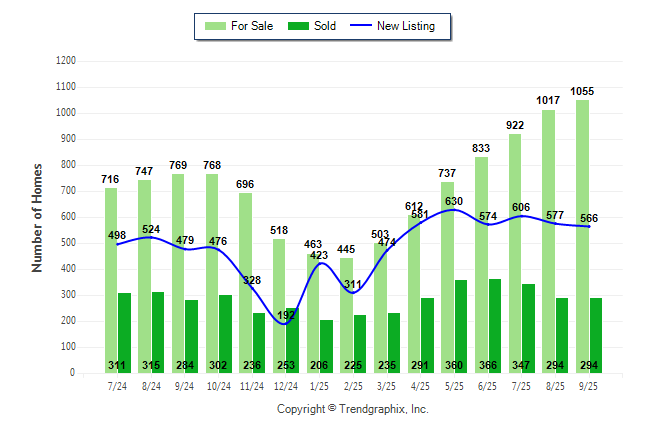The height and width of the screenshot is (434, 646).
Task: Select the 4/25 x-axis month label
Action: coord(420,385)
